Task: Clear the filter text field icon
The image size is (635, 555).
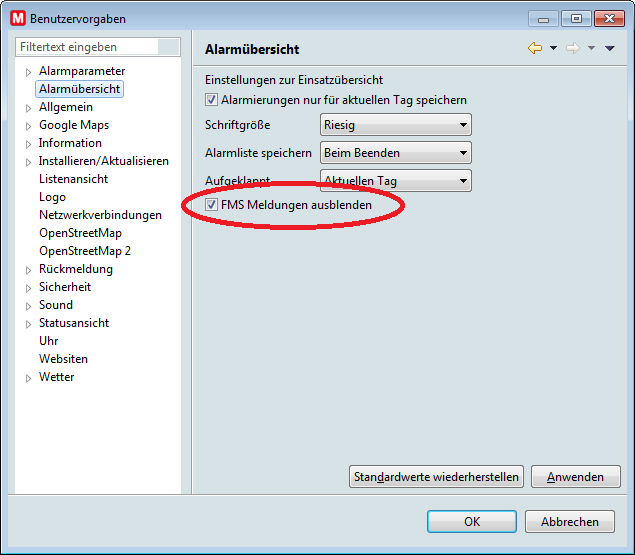Action: (169, 47)
